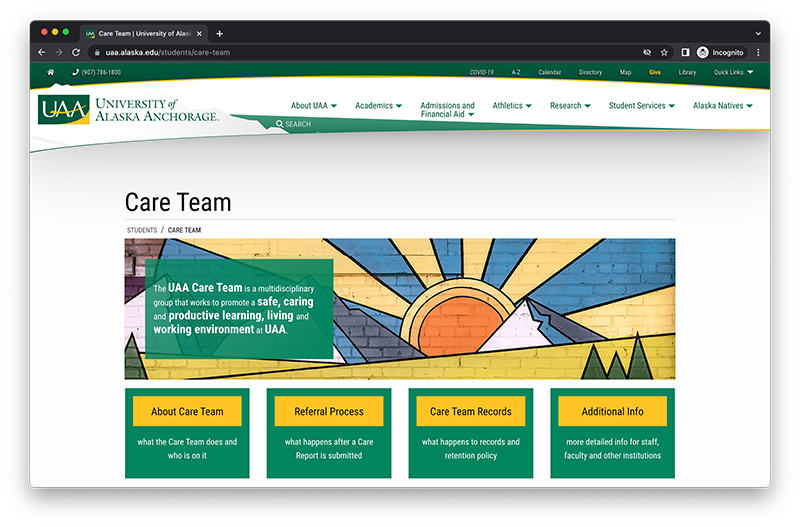This screenshot has width=800, height=527.
Task: Bookmark the page with the star icon
Action: [x=664, y=53]
